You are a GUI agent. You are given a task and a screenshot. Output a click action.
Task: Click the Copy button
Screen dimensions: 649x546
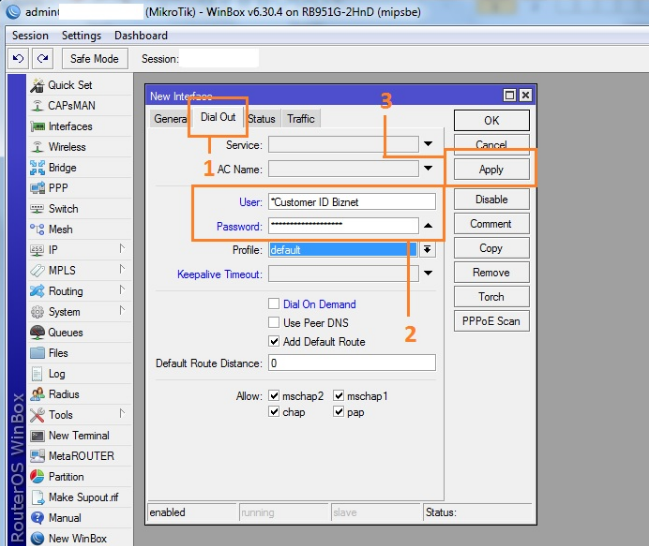tap(492, 248)
